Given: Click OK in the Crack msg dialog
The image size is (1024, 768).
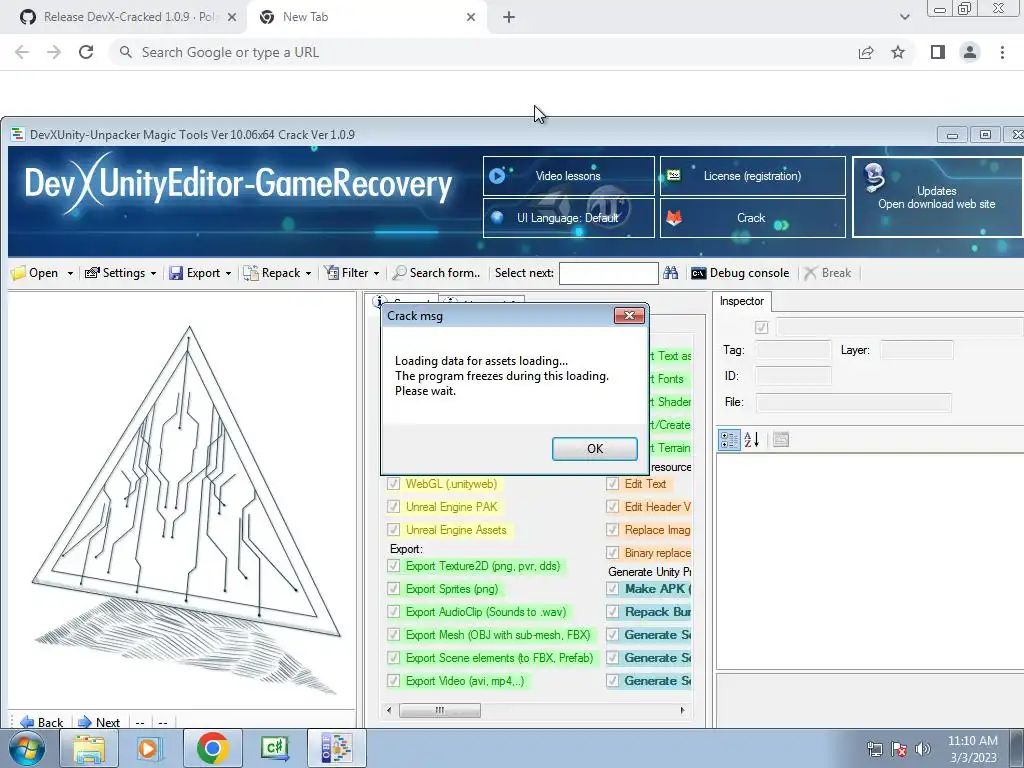Looking at the screenshot, I should coord(595,449).
